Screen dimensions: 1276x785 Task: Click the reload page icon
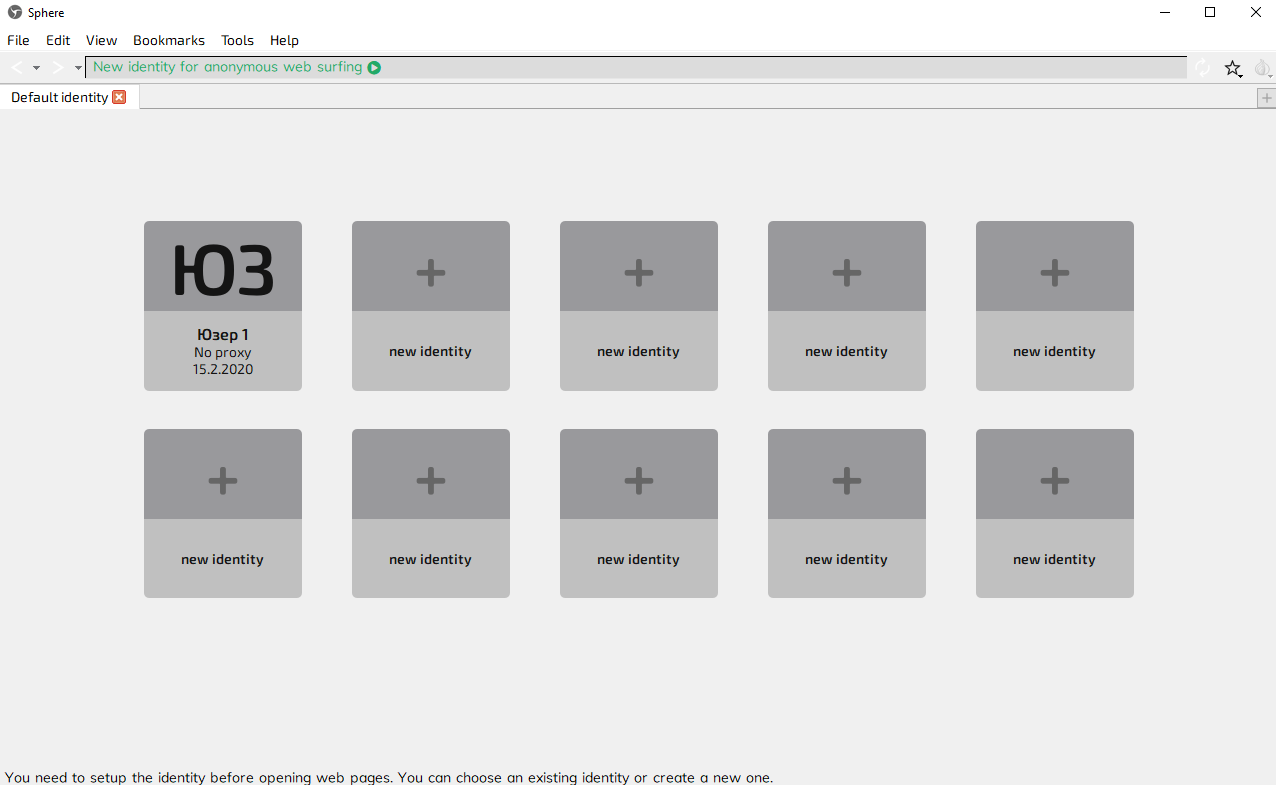tap(1202, 68)
